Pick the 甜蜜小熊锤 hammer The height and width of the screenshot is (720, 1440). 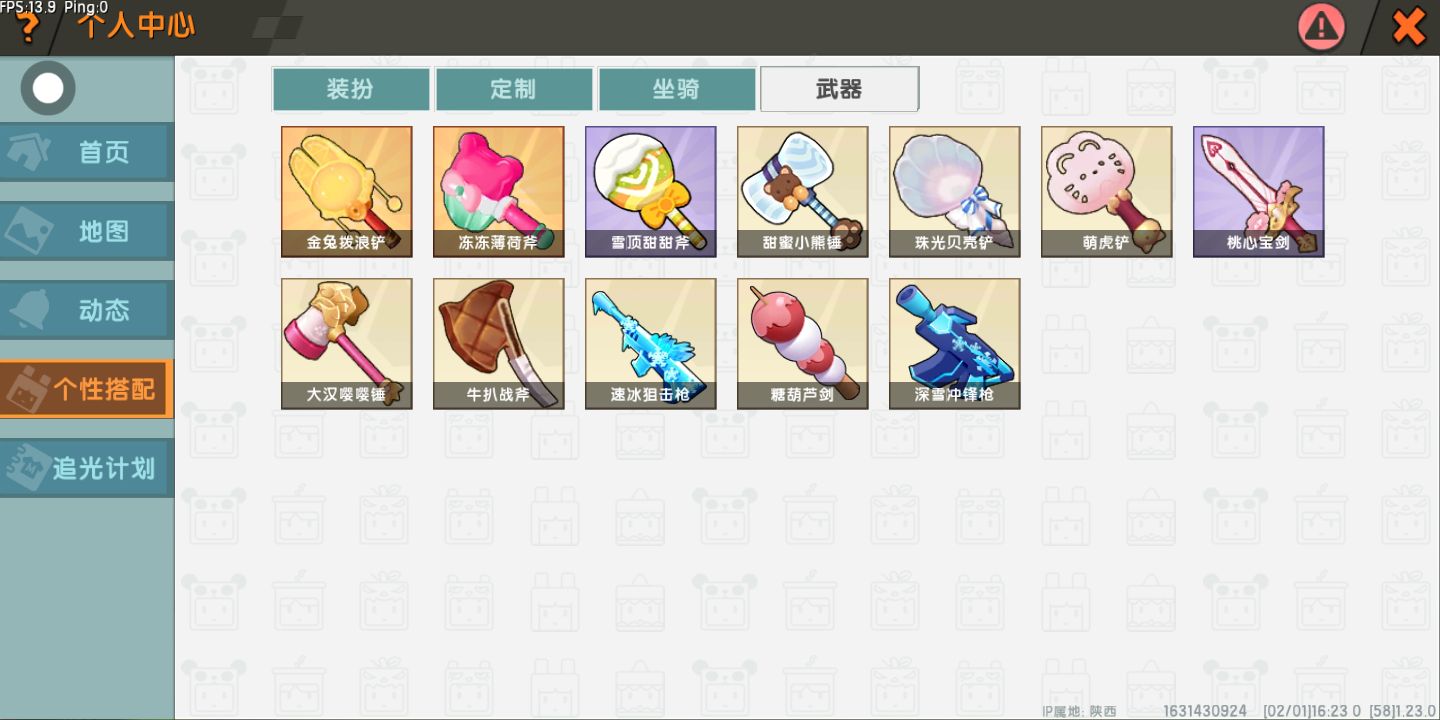(803, 192)
